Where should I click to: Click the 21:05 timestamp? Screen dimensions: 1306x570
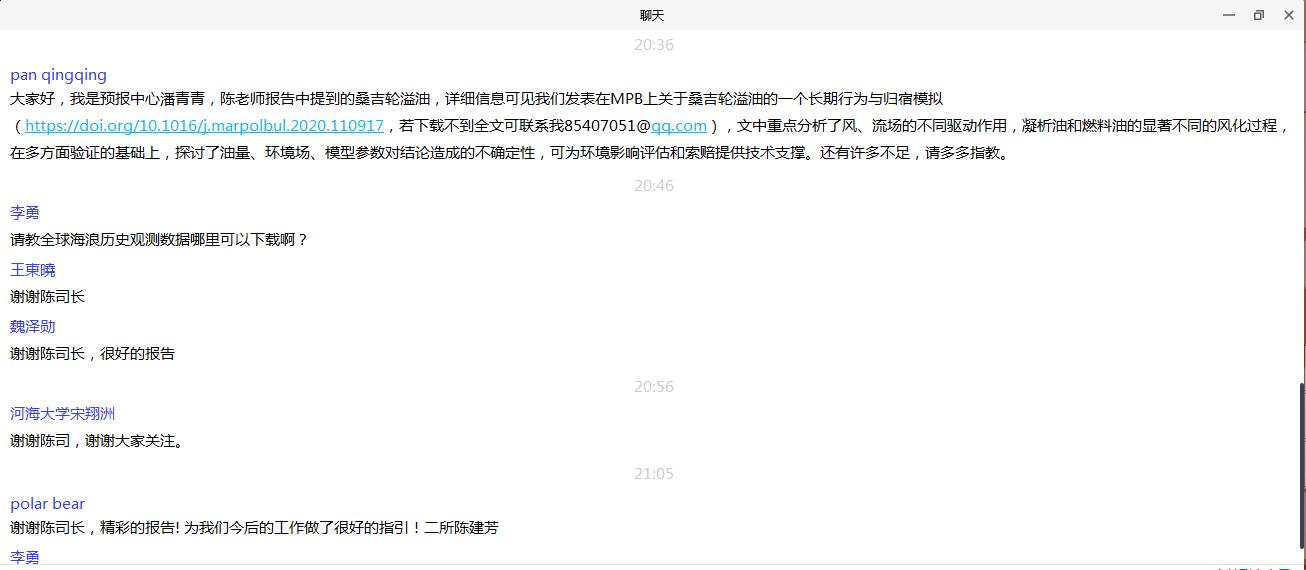(x=653, y=474)
